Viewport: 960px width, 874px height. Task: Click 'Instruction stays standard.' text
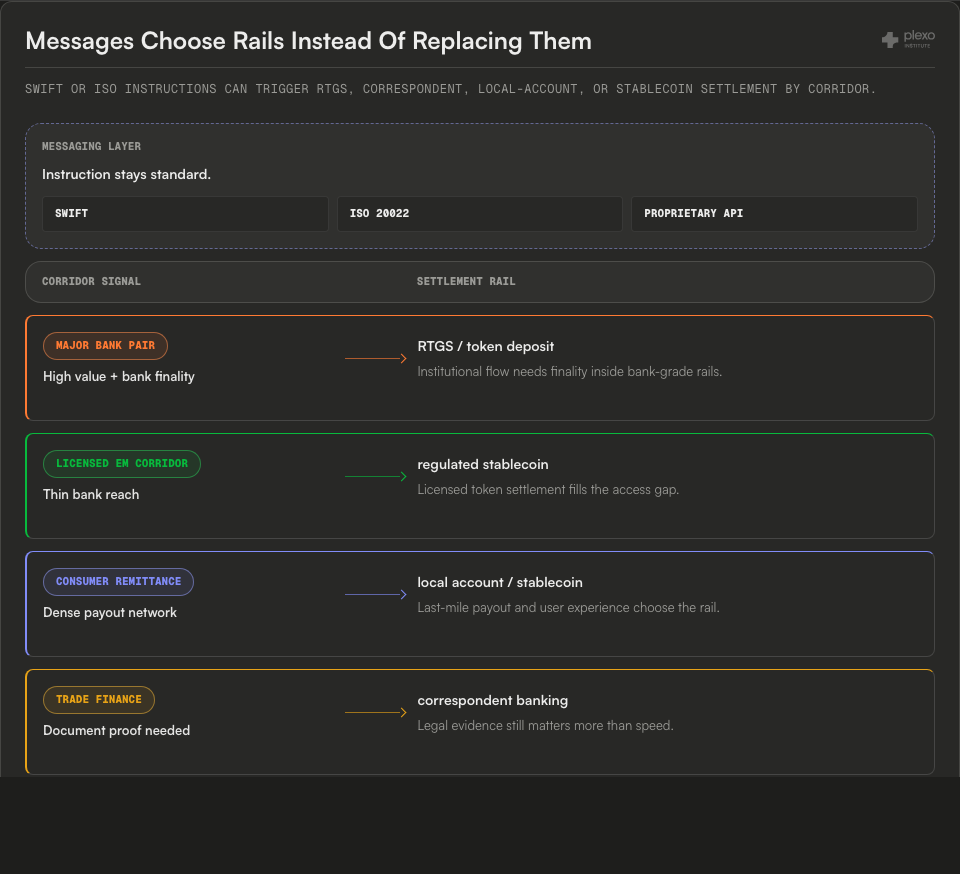[126, 174]
